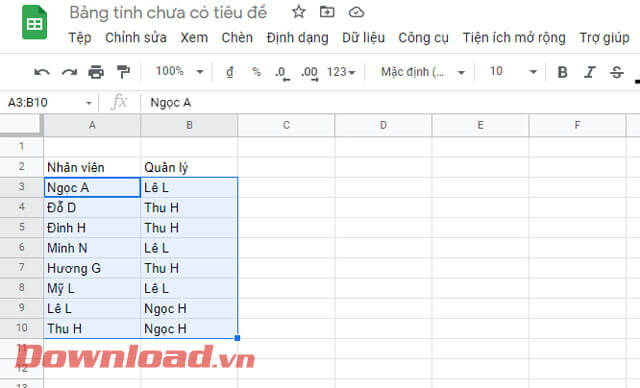
Task: Open the Google Sheets home icon
Action: coord(34,22)
